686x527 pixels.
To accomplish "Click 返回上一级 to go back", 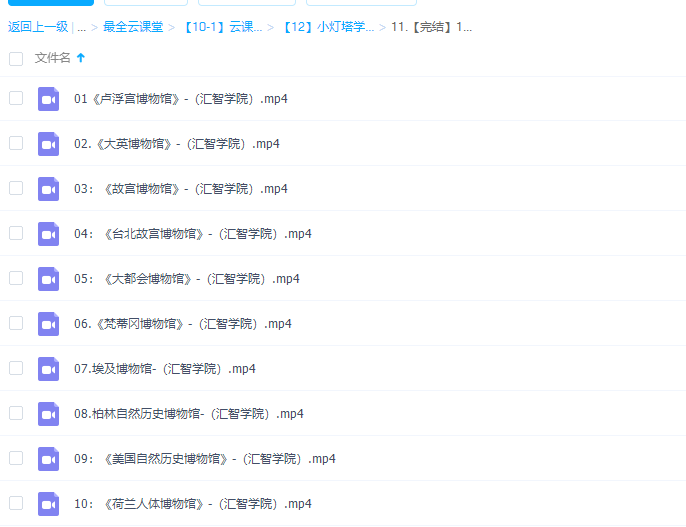I will tap(38, 27).
